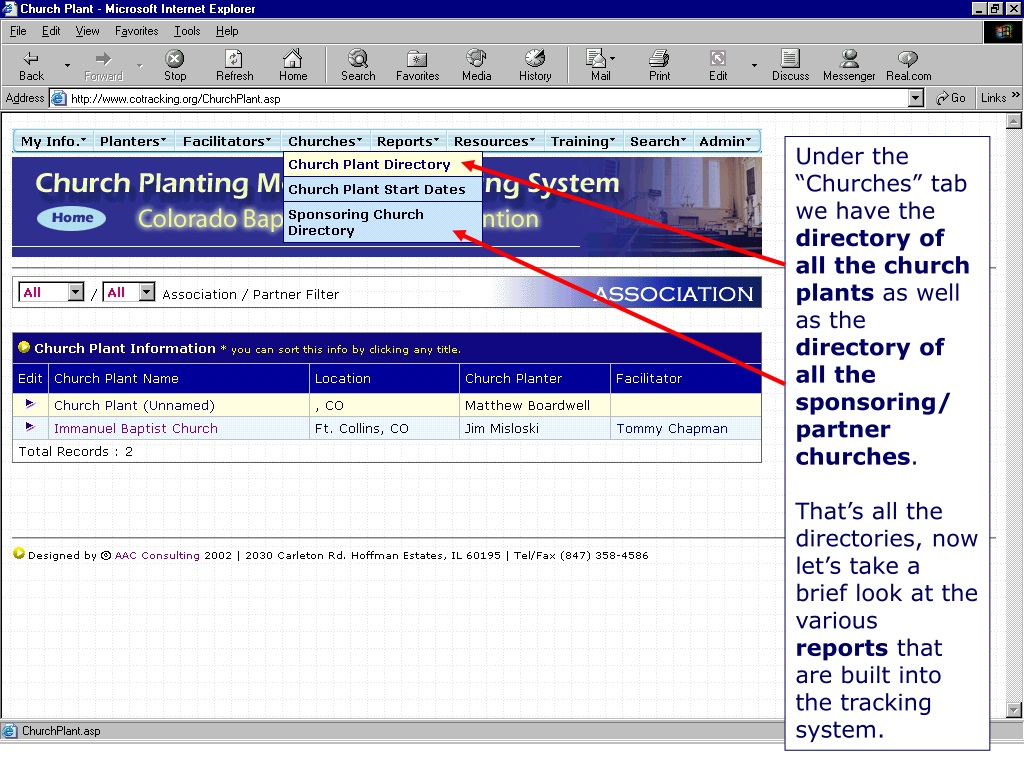Screen dimensions: 1024x768
Task: Click the Ft. Collins, CO cell
Action: click(384, 428)
